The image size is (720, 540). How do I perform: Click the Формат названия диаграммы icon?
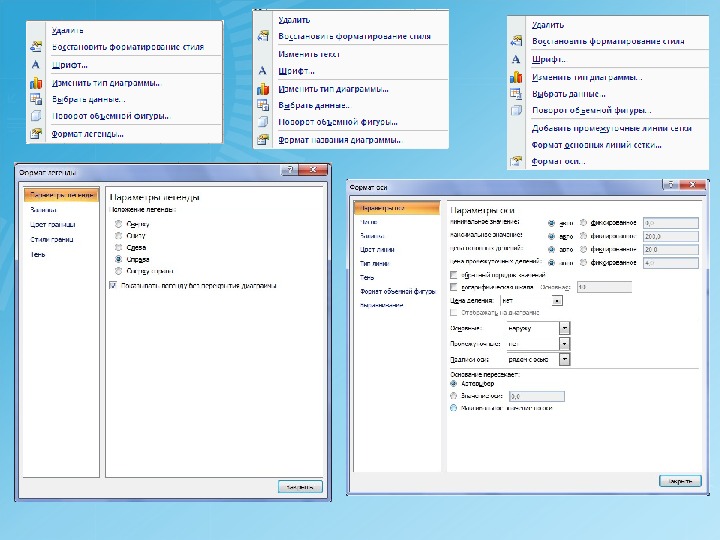(263, 140)
